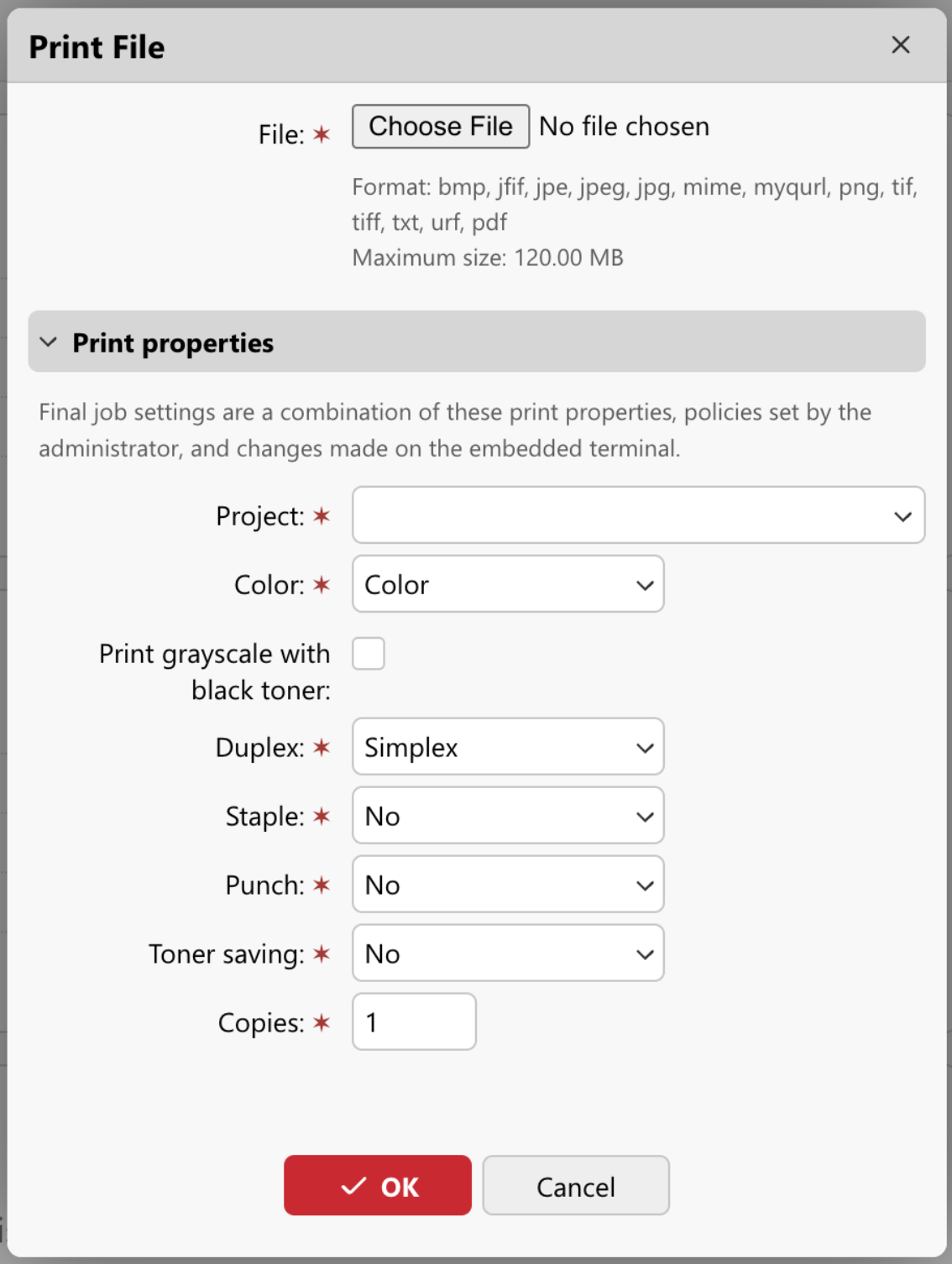Image resolution: width=952 pixels, height=1264 pixels.
Task: Click the Cancel button
Action: (x=575, y=1186)
